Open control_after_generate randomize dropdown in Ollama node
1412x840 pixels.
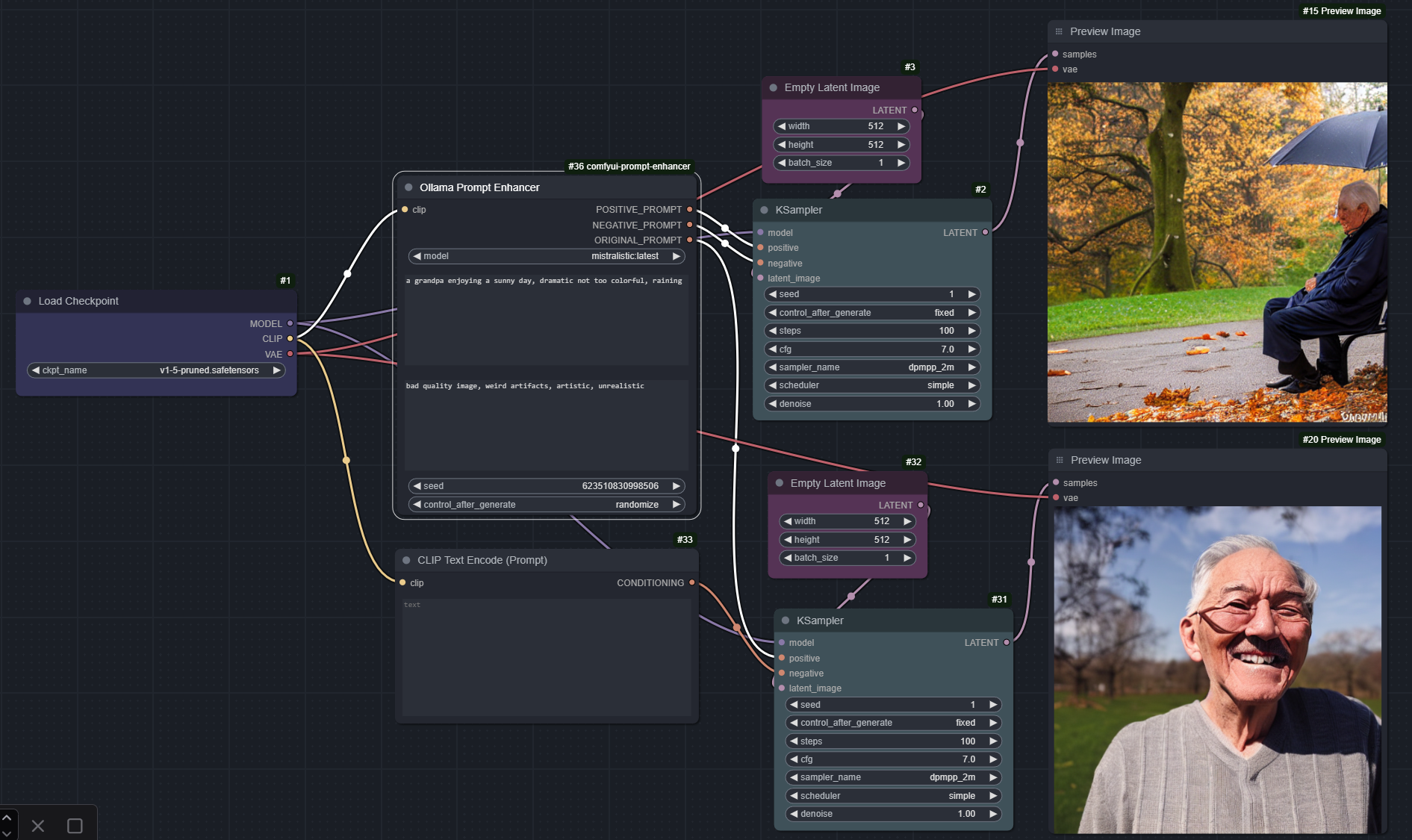click(x=547, y=505)
